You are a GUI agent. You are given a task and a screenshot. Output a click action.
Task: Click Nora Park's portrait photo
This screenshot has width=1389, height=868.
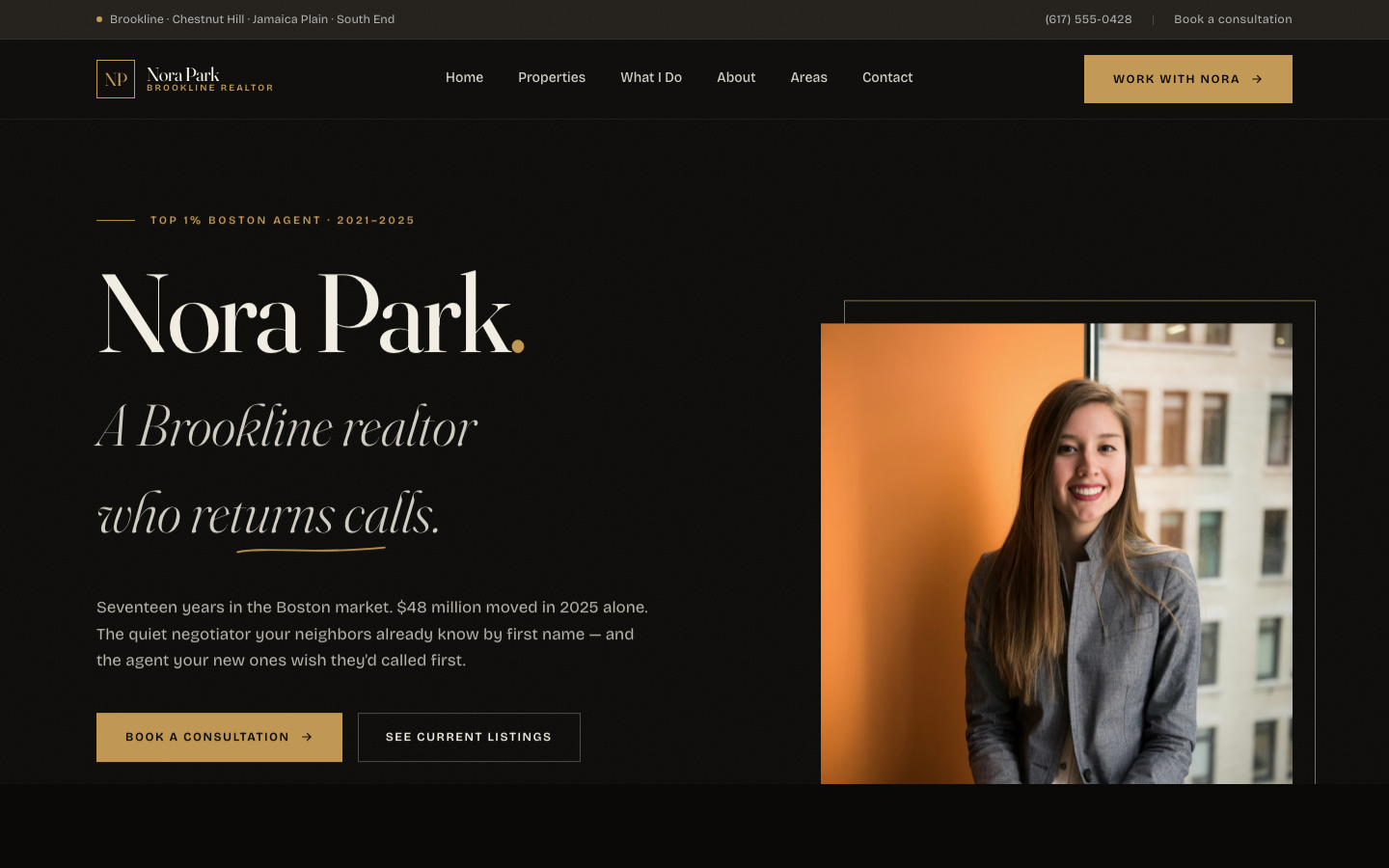(x=1056, y=553)
